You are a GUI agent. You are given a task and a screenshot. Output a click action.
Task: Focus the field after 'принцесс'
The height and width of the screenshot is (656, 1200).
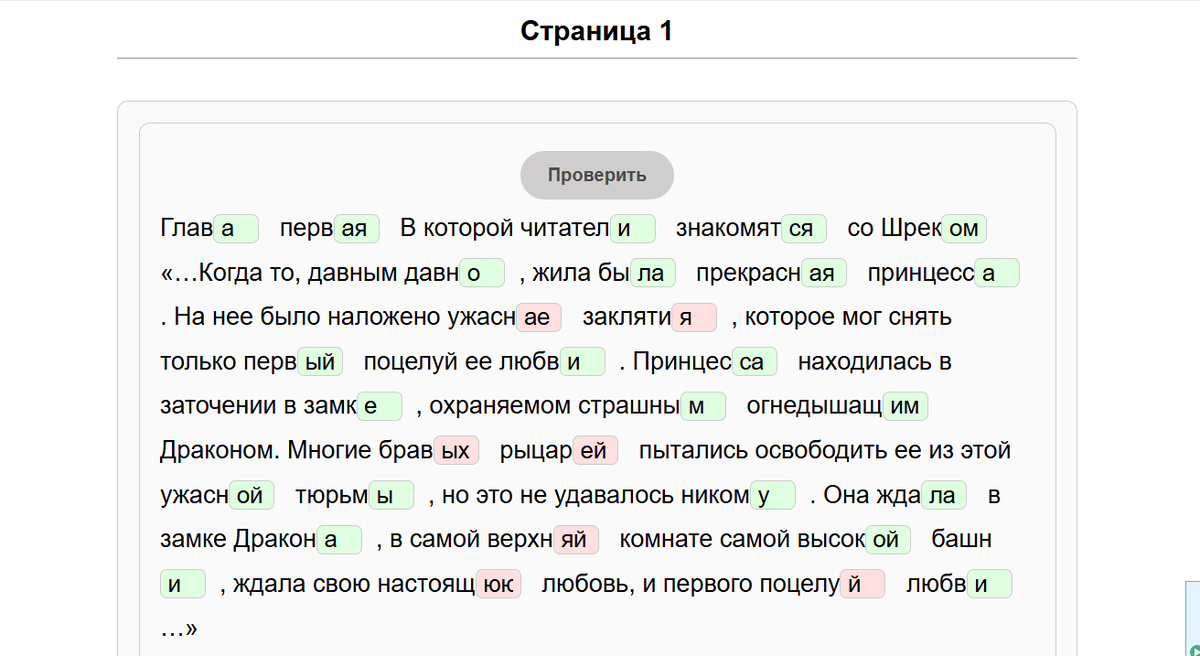click(x=997, y=273)
